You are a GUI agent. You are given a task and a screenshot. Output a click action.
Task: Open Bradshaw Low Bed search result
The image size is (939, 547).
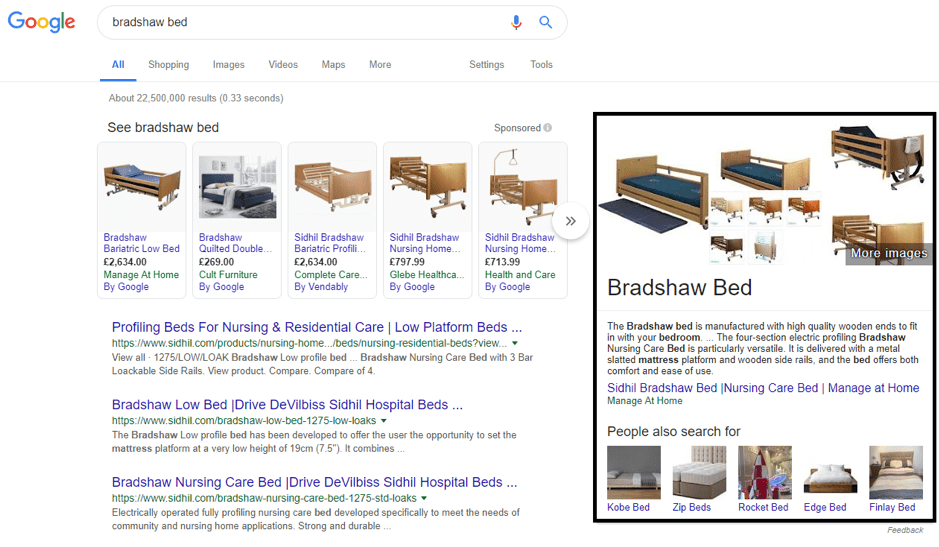tap(287, 405)
